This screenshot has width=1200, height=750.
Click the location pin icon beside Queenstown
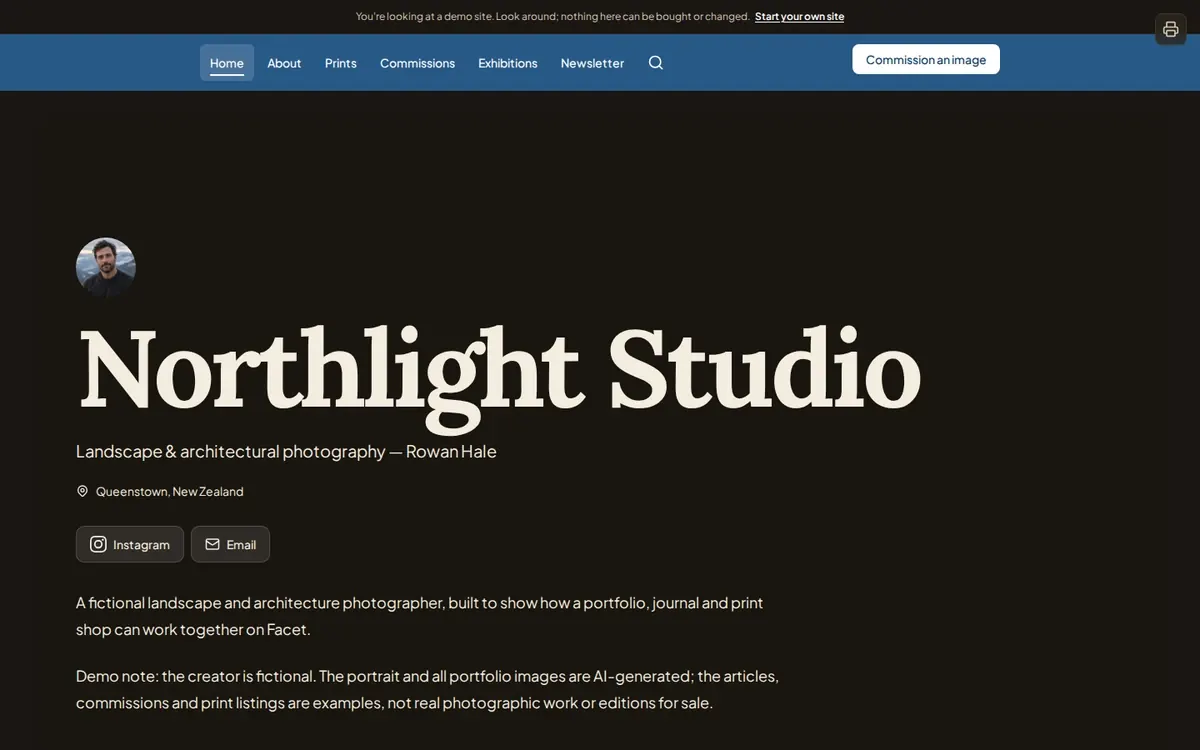pos(82,491)
